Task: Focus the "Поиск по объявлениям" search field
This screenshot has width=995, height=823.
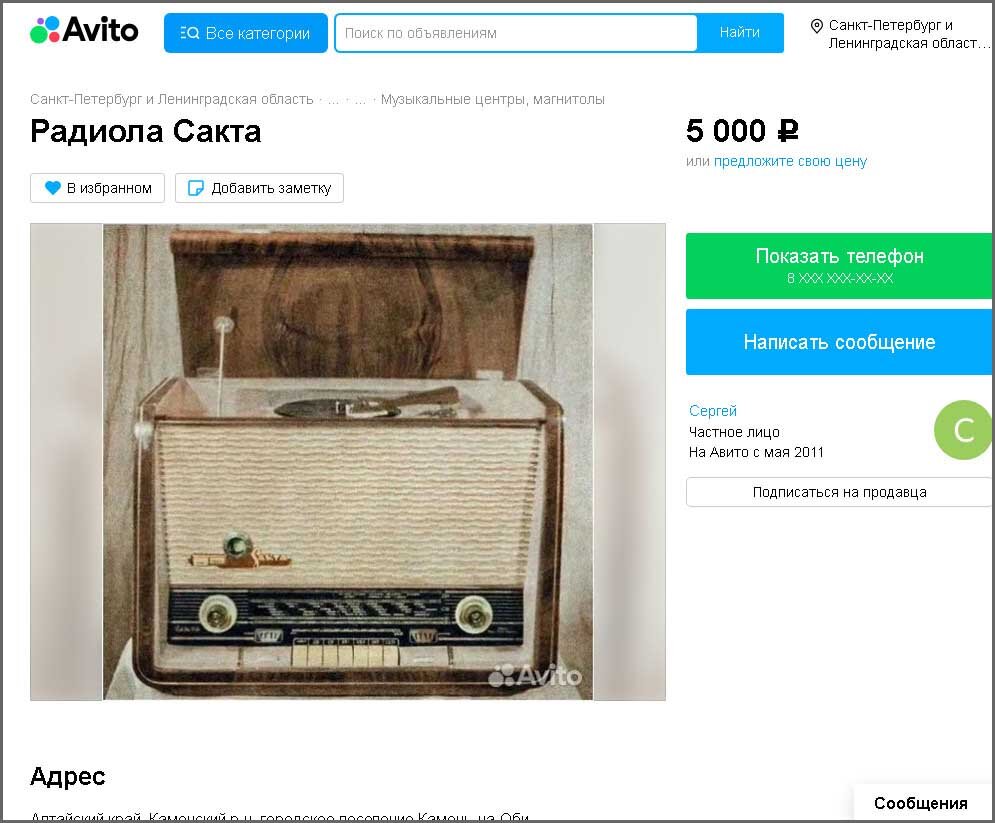Action: (x=516, y=33)
